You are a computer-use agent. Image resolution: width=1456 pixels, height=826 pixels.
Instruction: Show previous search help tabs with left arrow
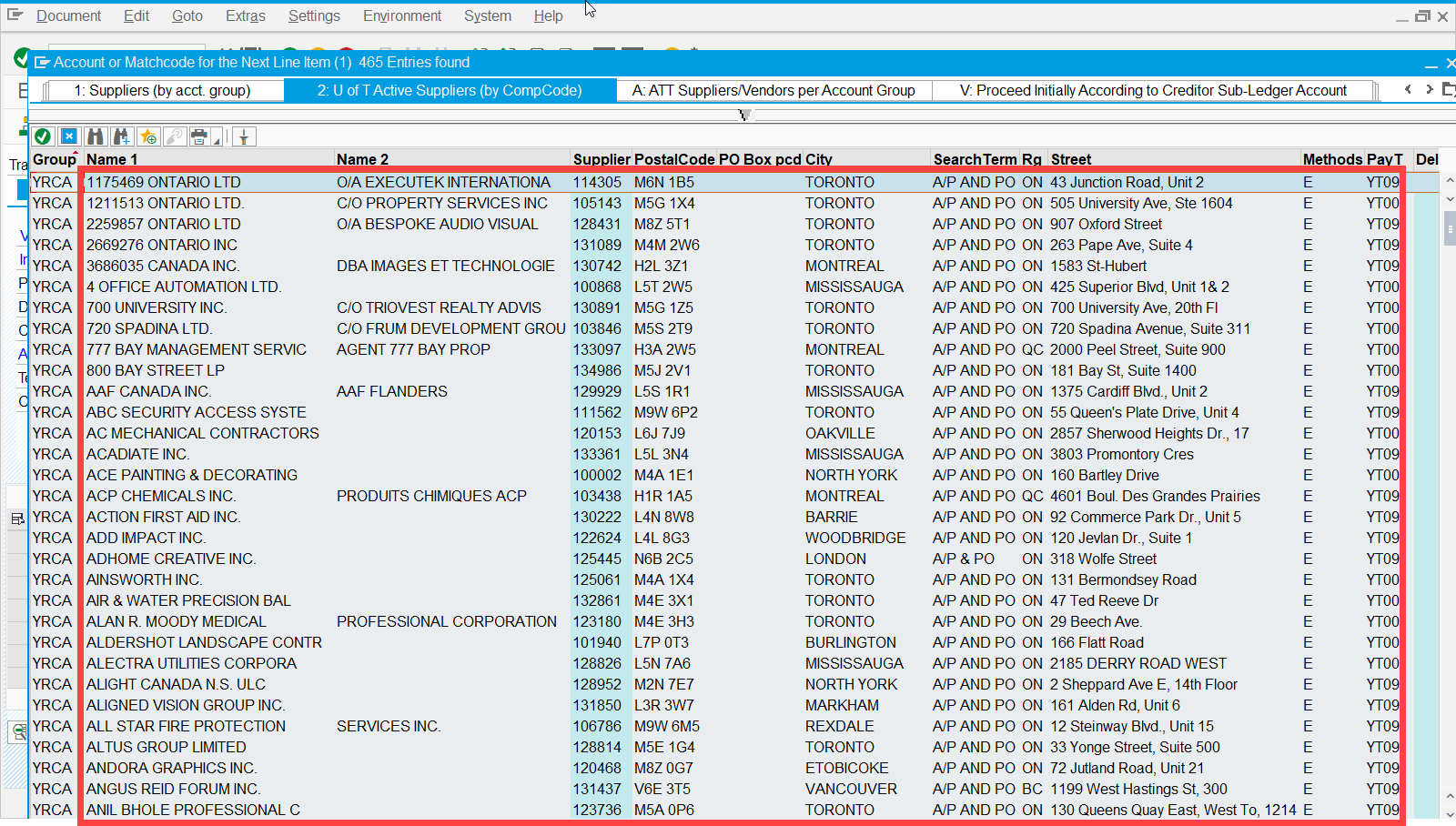coord(1409,89)
